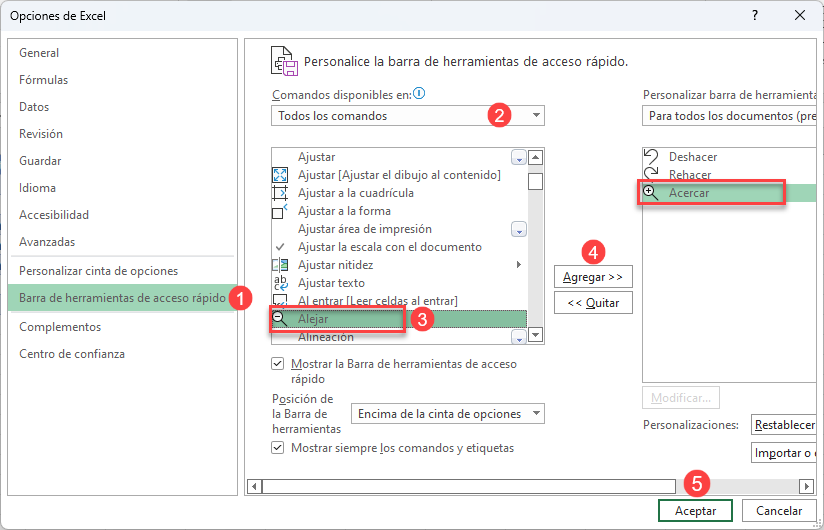The height and width of the screenshot is (530, 824).
Task: Click the Alejar zoom-out magnifier icon
Action: (280, 318)
